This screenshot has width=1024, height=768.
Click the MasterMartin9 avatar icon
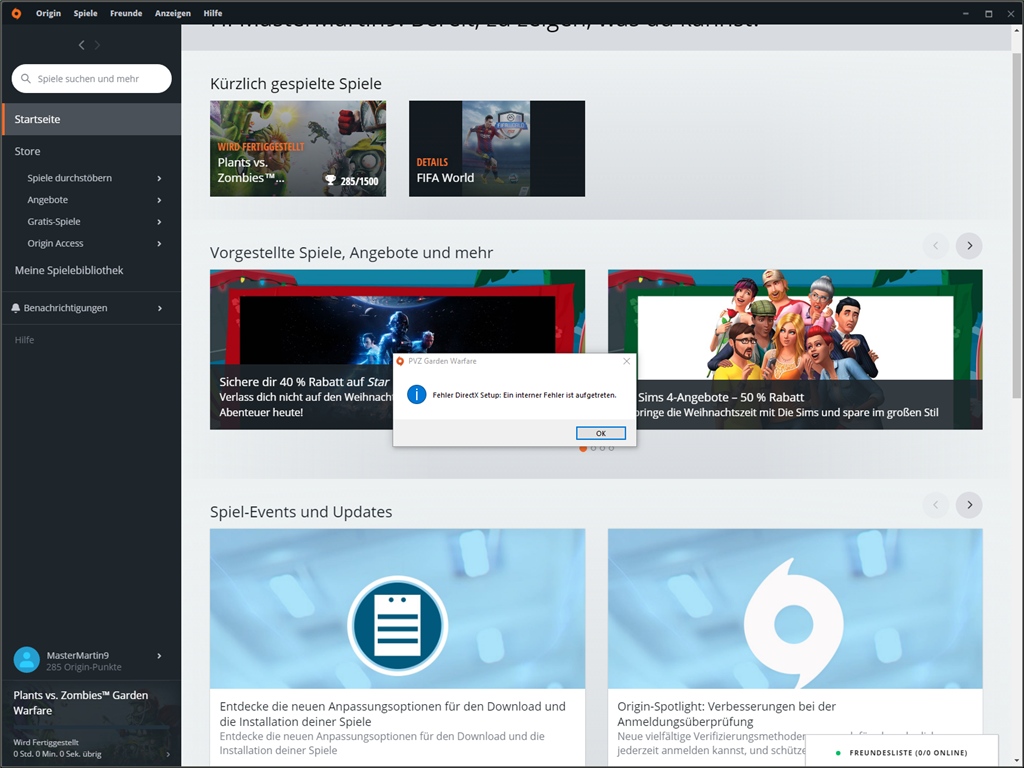[x=27, y=660]
